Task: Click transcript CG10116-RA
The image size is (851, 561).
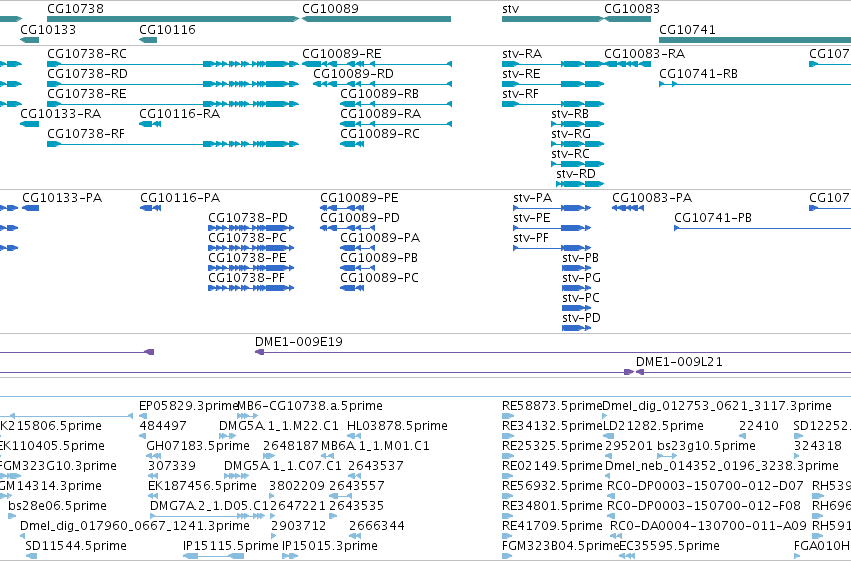Action: click(180, 114)
